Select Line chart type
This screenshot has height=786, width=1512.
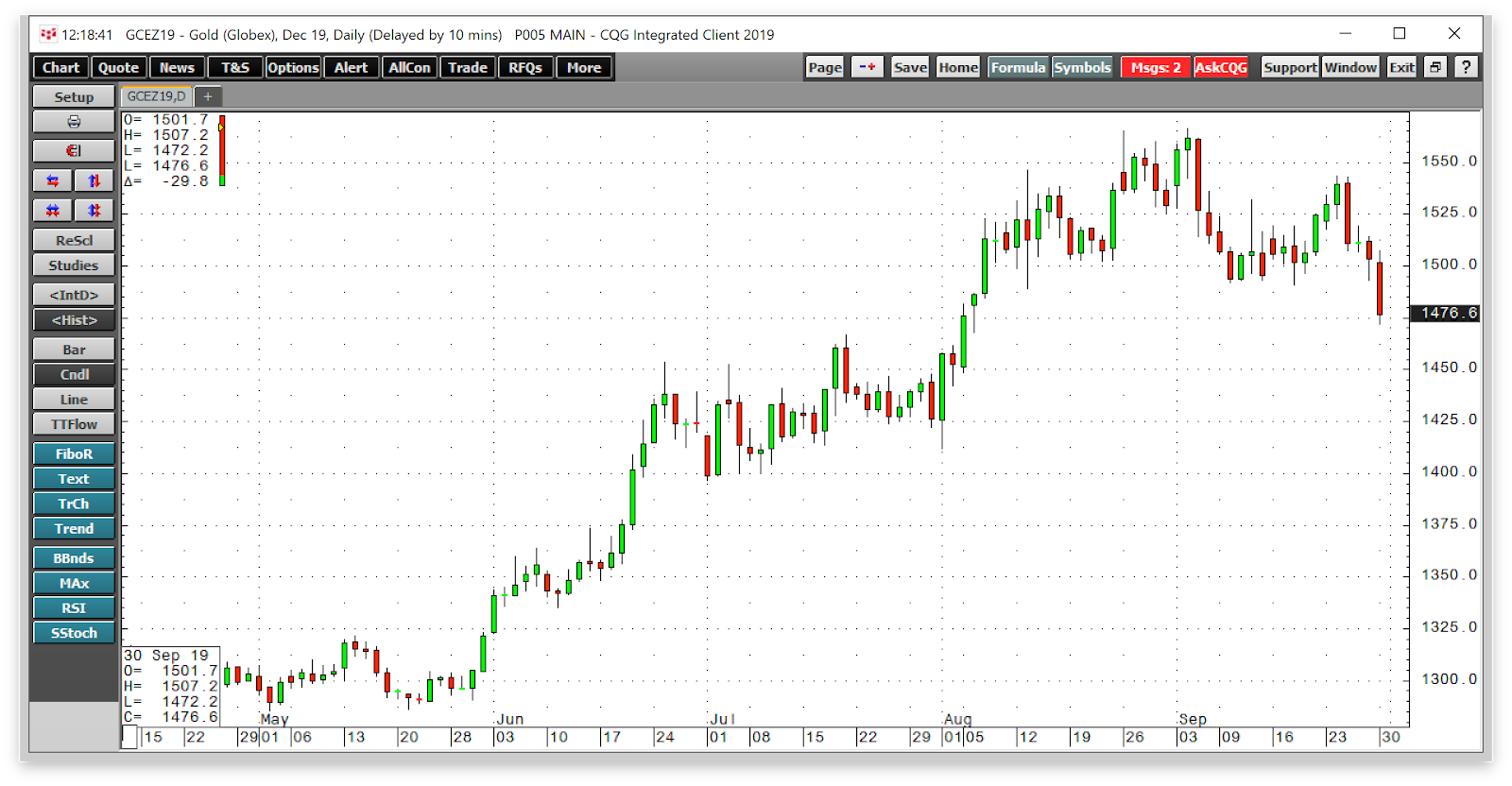[74, 400]
